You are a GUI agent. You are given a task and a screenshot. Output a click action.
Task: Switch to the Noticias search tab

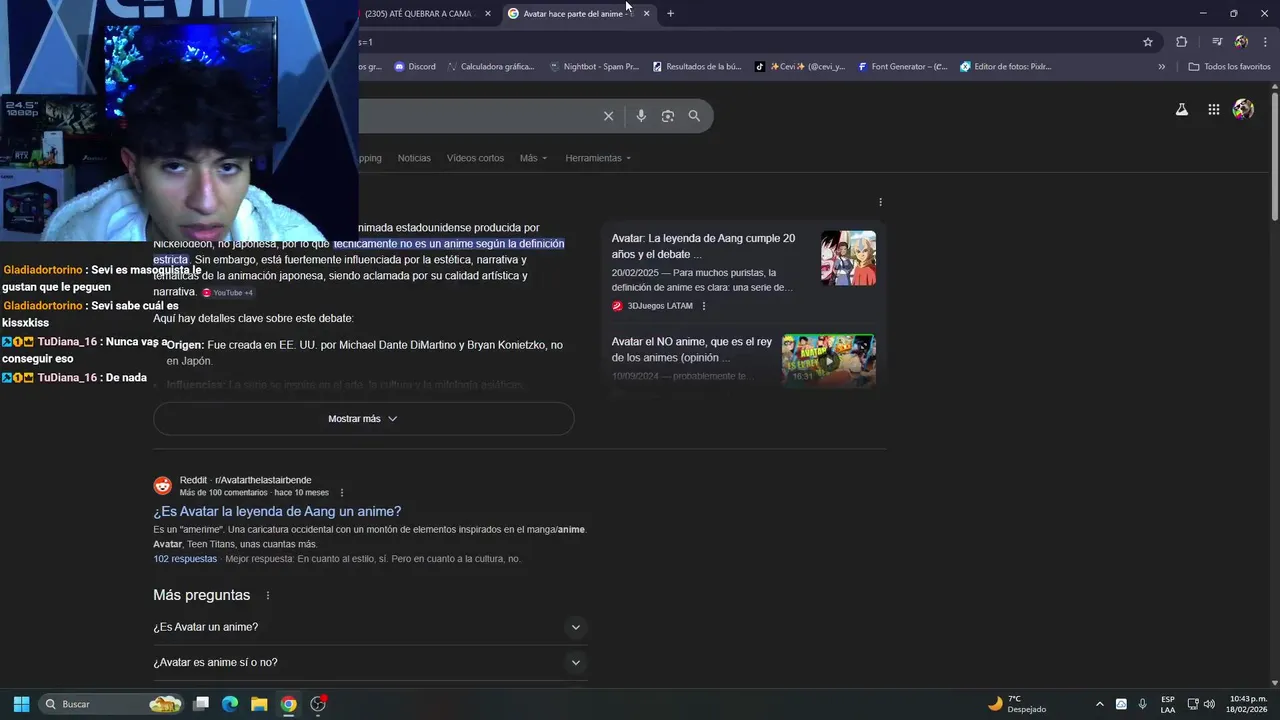tap(414, 158)
